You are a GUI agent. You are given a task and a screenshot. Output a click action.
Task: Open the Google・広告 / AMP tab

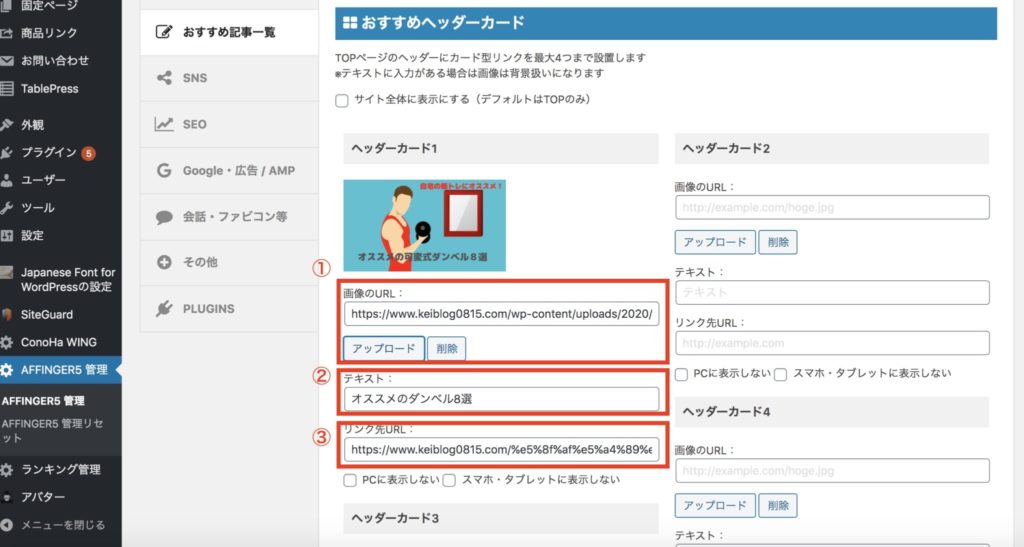point(229,170)
